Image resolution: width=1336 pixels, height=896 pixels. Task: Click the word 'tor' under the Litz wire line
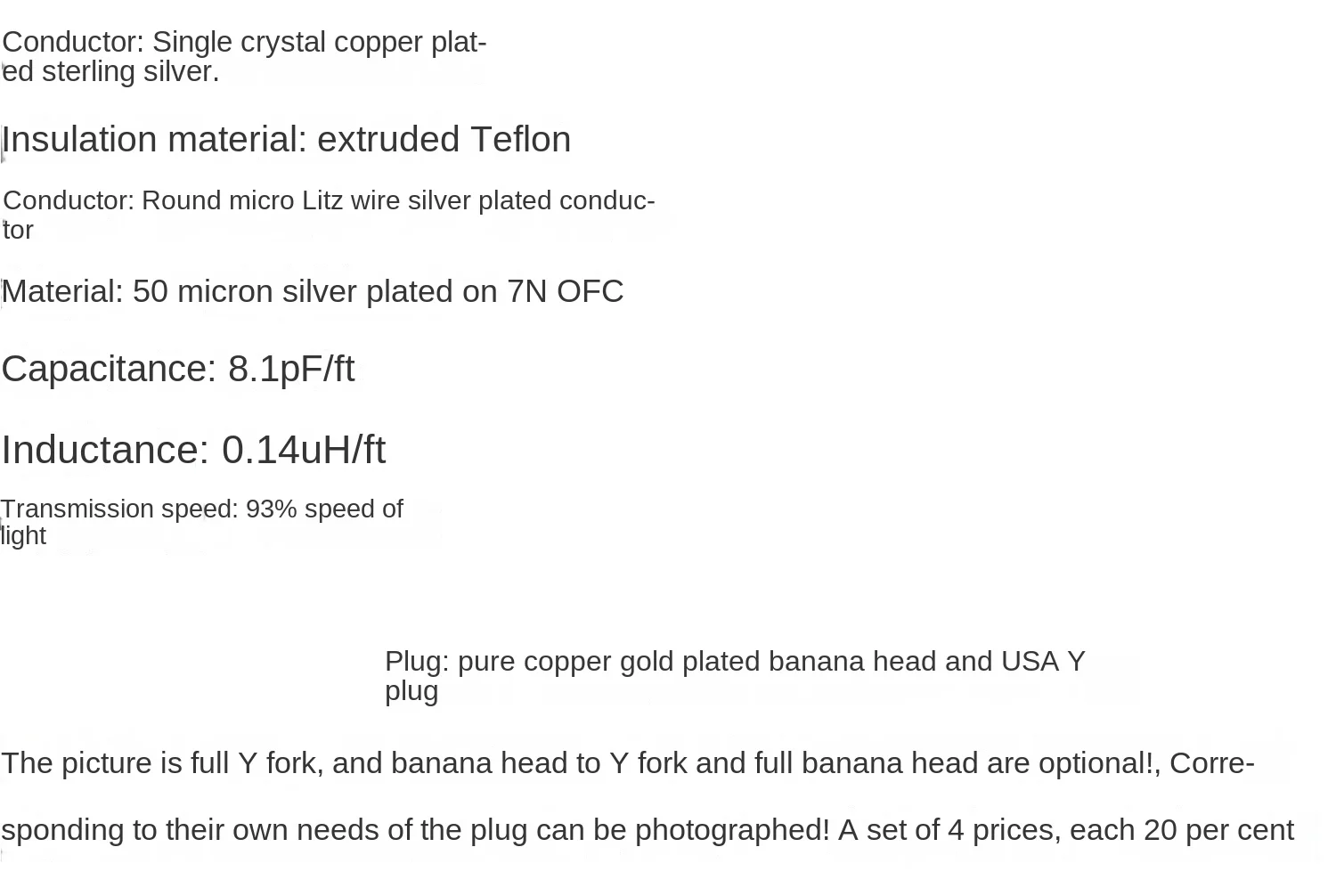(x=18, y=230)
